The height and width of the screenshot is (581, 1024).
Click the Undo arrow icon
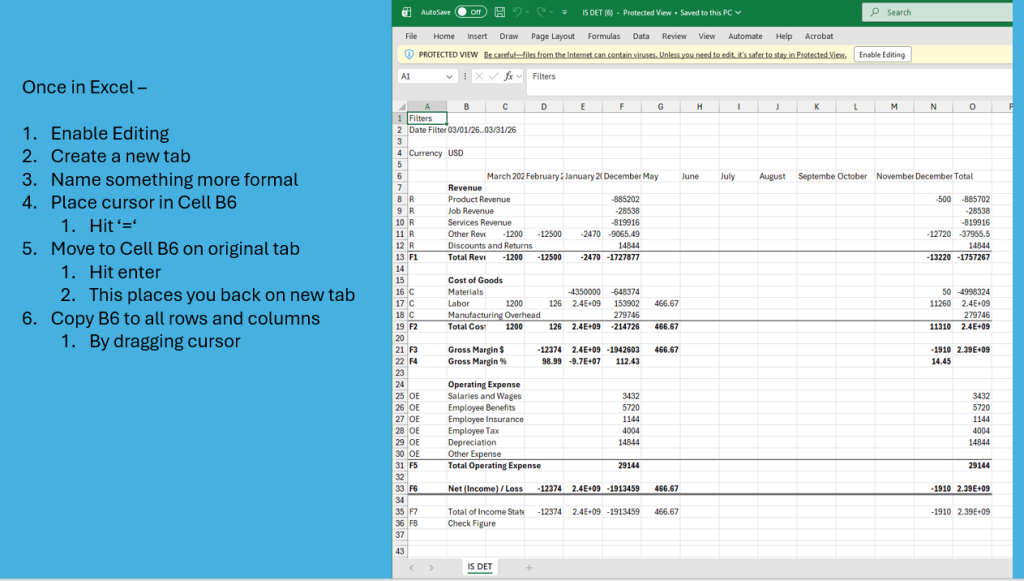click(517, 12)
